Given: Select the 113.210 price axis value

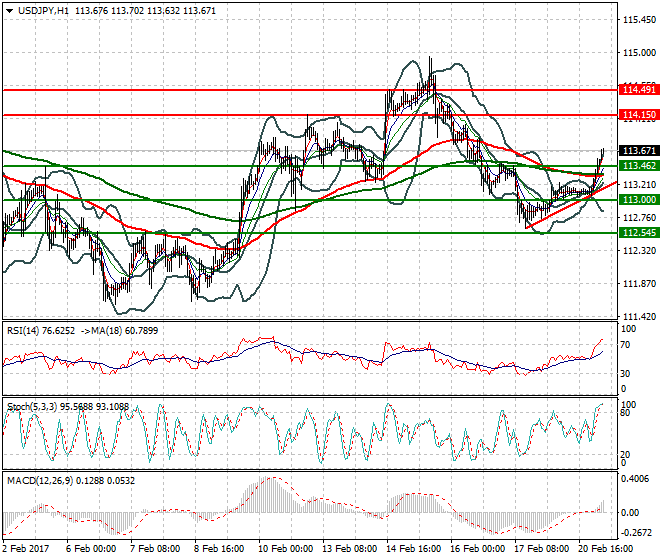Looking at the screenshot, I should (x=639, y=184).
